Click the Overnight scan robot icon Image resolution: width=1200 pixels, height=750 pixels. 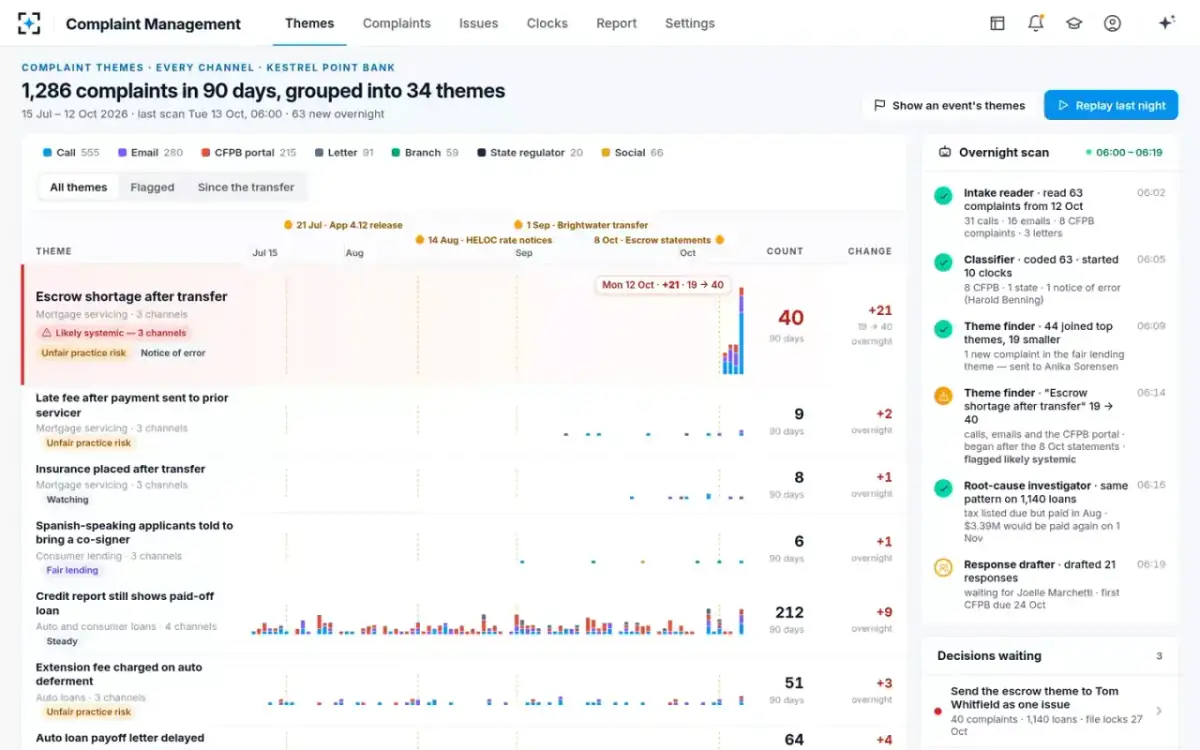(944, 153)
